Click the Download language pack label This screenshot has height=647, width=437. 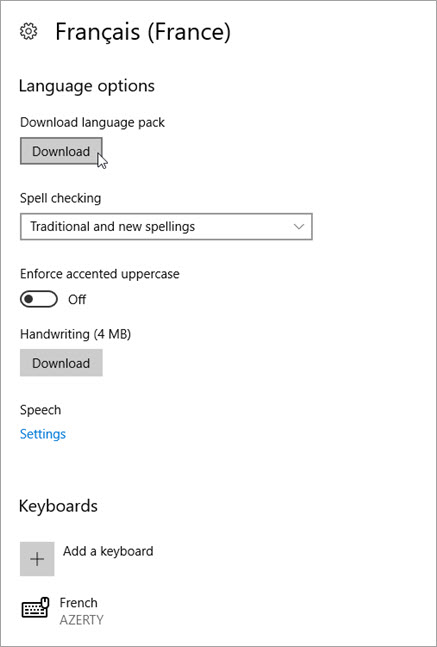tap(92, 123)
